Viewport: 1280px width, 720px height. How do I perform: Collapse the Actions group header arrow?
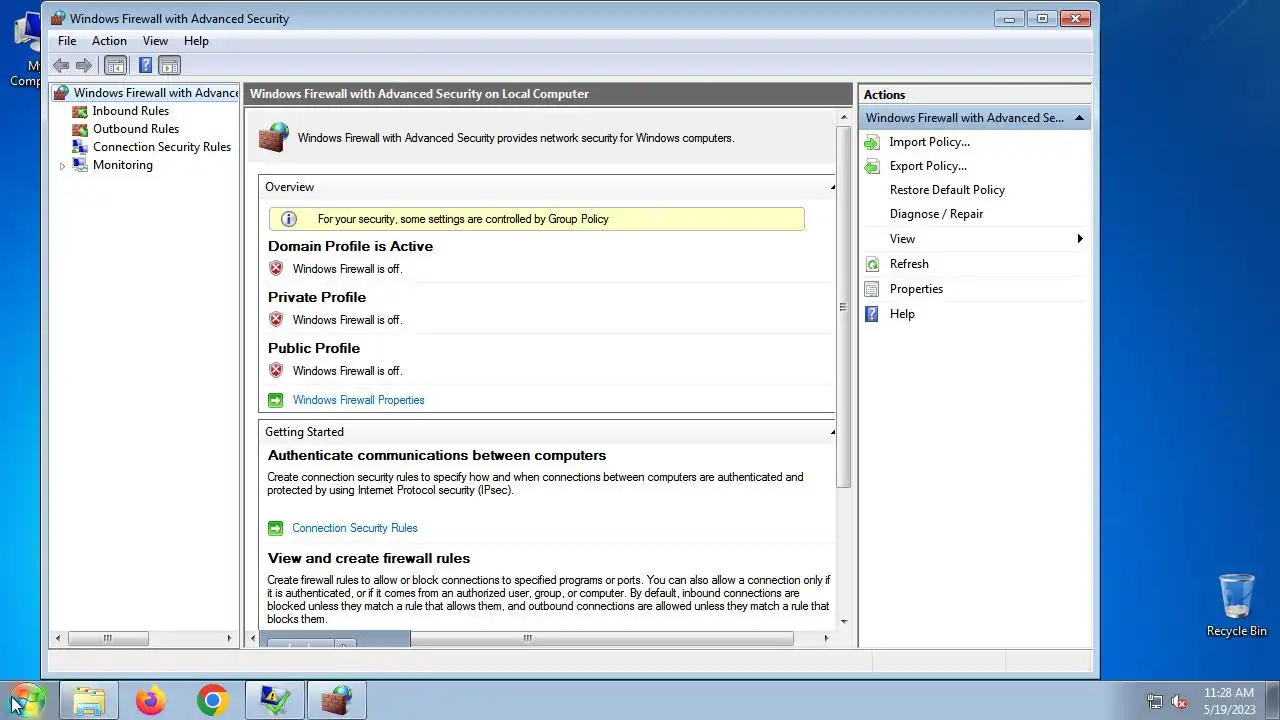click(1079, 118)
